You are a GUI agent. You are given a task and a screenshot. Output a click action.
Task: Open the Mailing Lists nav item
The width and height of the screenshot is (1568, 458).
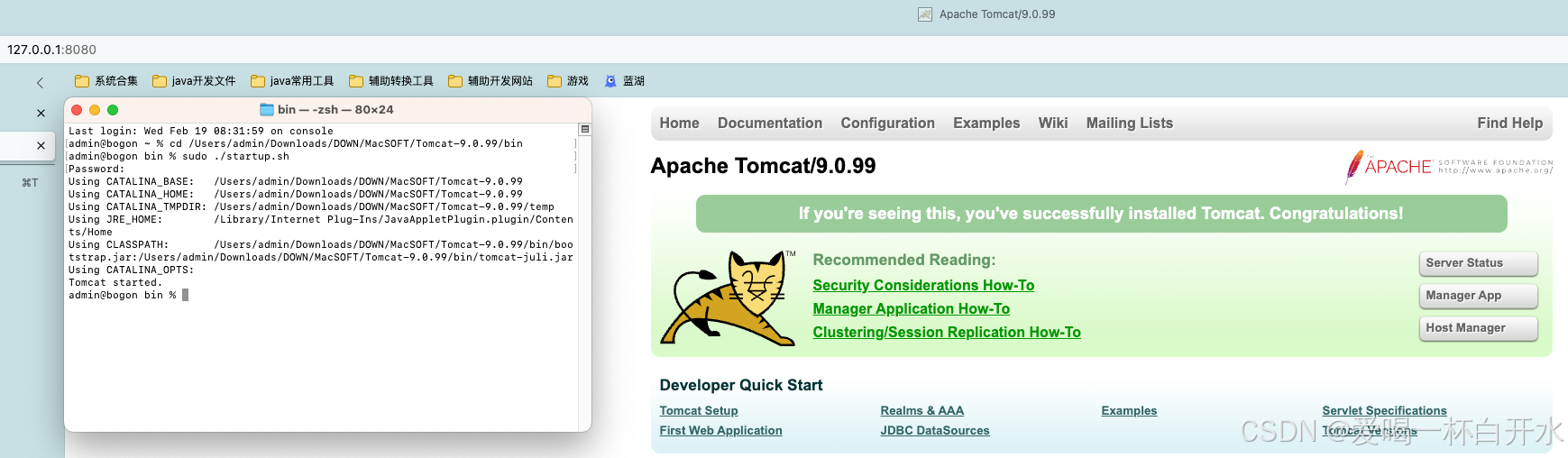point(1130,124)
